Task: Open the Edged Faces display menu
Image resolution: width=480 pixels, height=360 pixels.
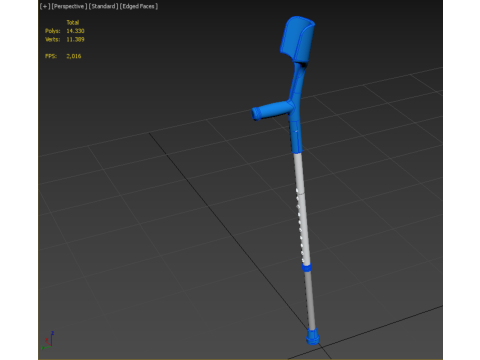Action: pyautogui.click(x=139, y=6)
